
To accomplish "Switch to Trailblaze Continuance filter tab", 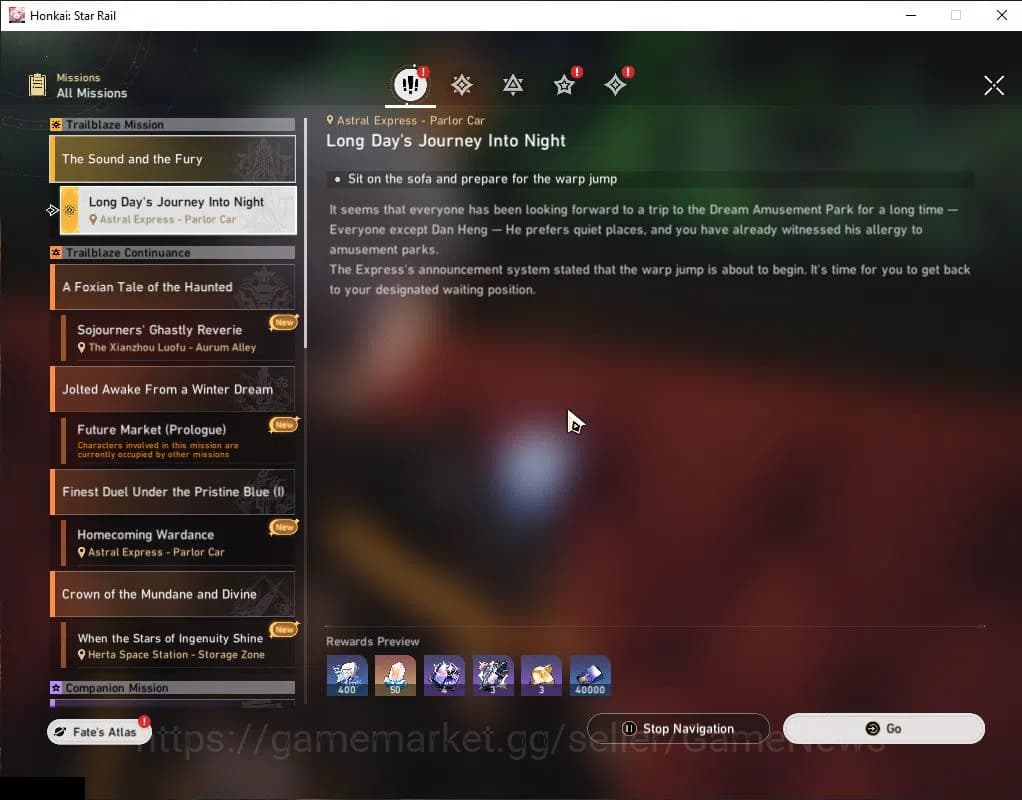I will click(x=513, y=85).
